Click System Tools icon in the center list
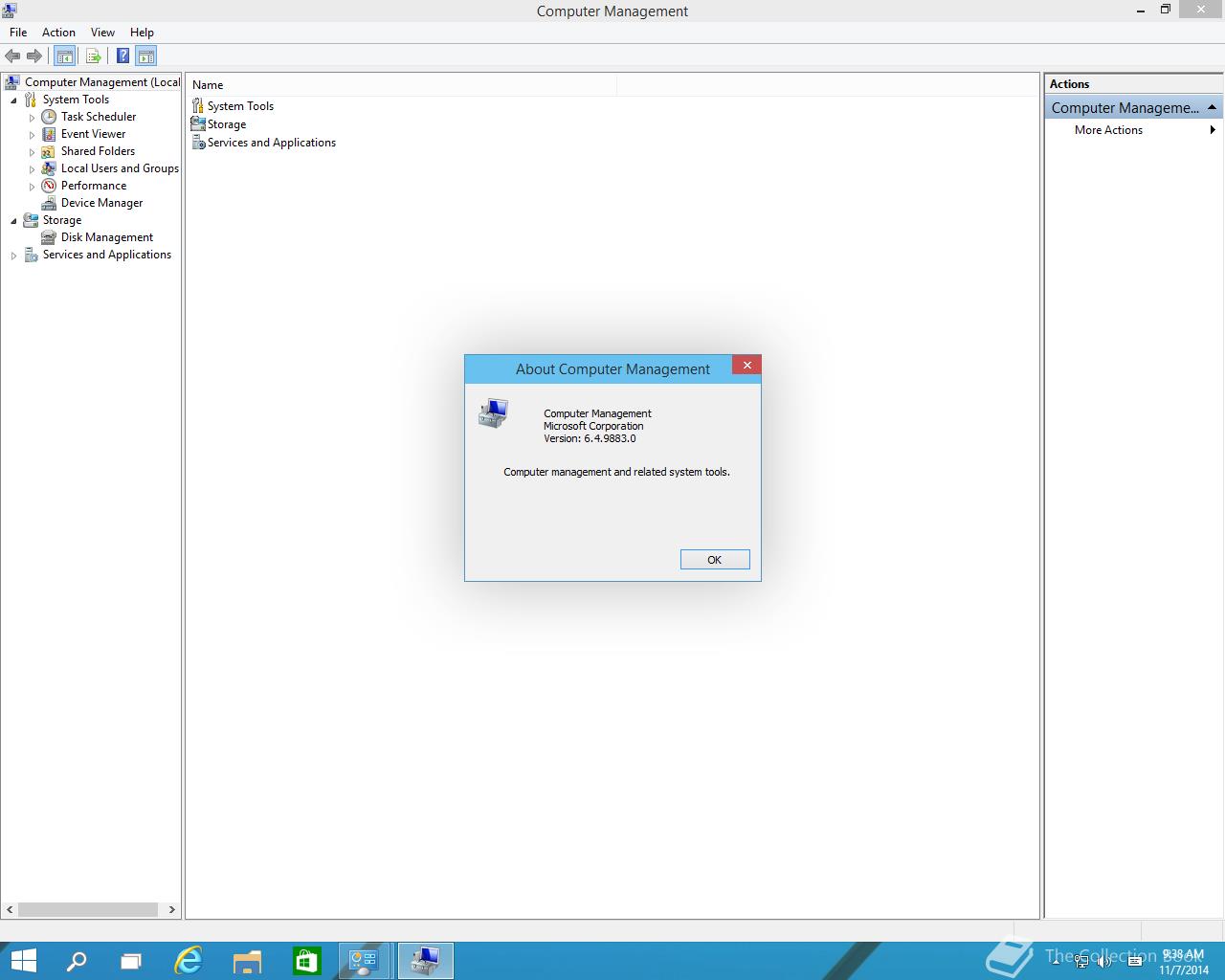Viewport: 1225px width, 980px height. [x=198, y=105]
